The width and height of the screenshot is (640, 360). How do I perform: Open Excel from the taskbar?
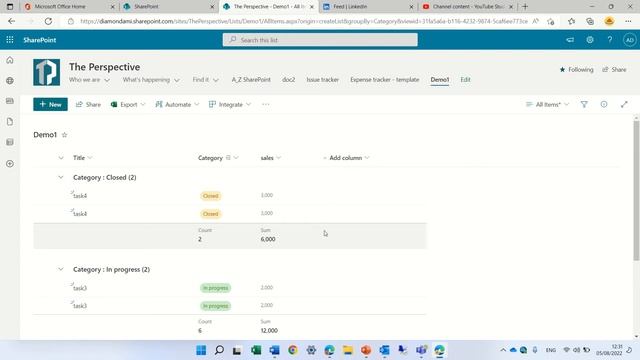(x=256, y=350)
